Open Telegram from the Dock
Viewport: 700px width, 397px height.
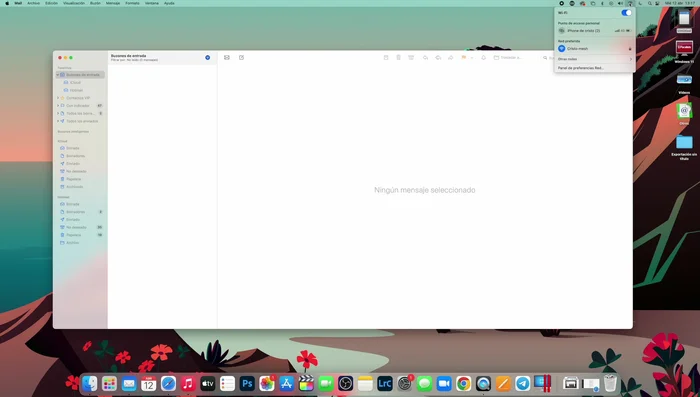pos(522,383)
